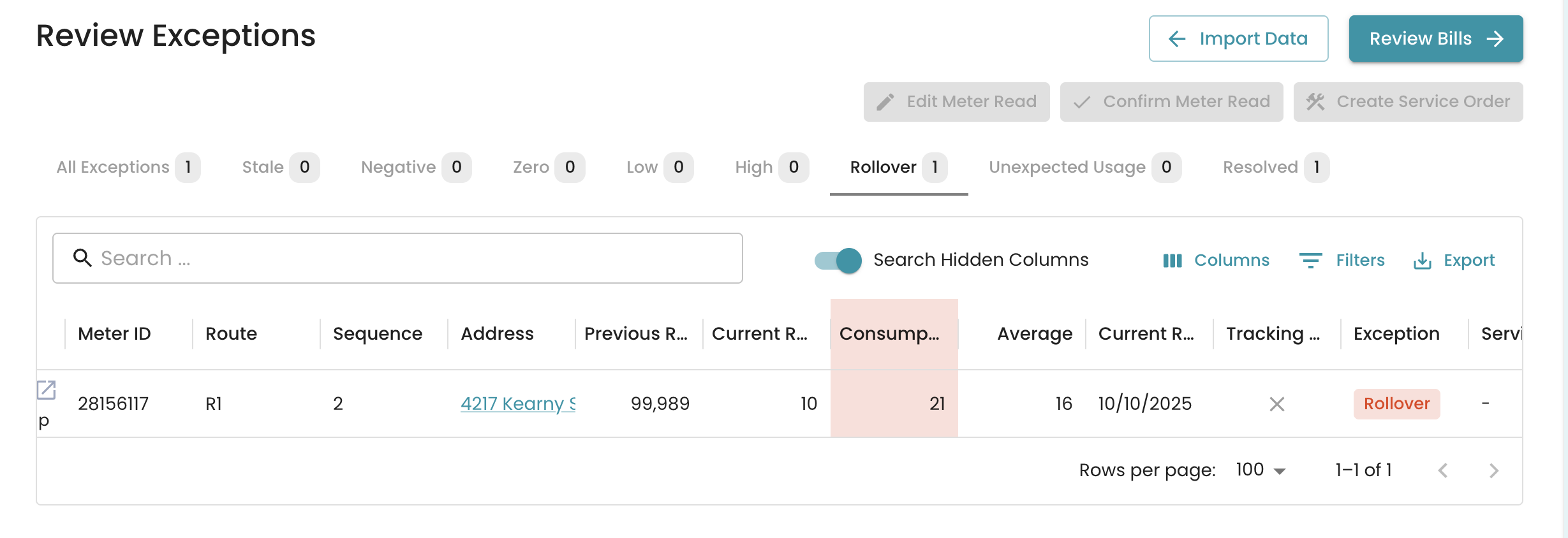1568x538 pixels.
Task: Sort by Meter ID column header
Action: pos(115,334)
